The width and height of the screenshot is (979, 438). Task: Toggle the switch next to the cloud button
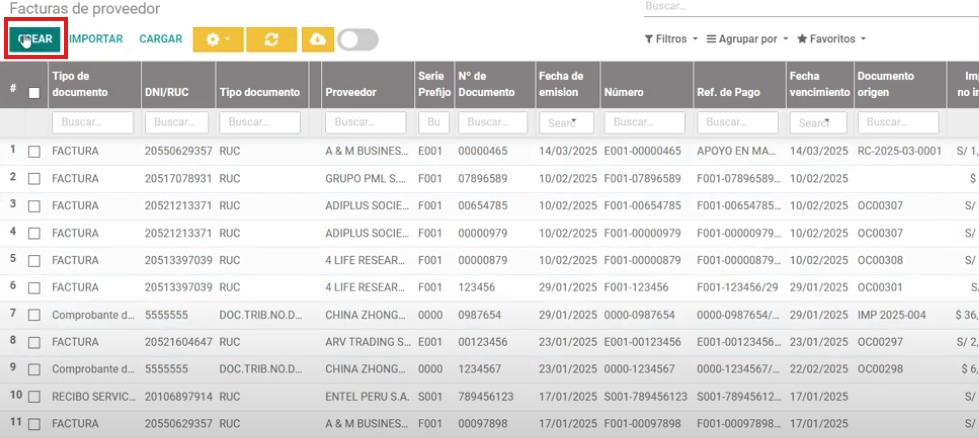358,39
